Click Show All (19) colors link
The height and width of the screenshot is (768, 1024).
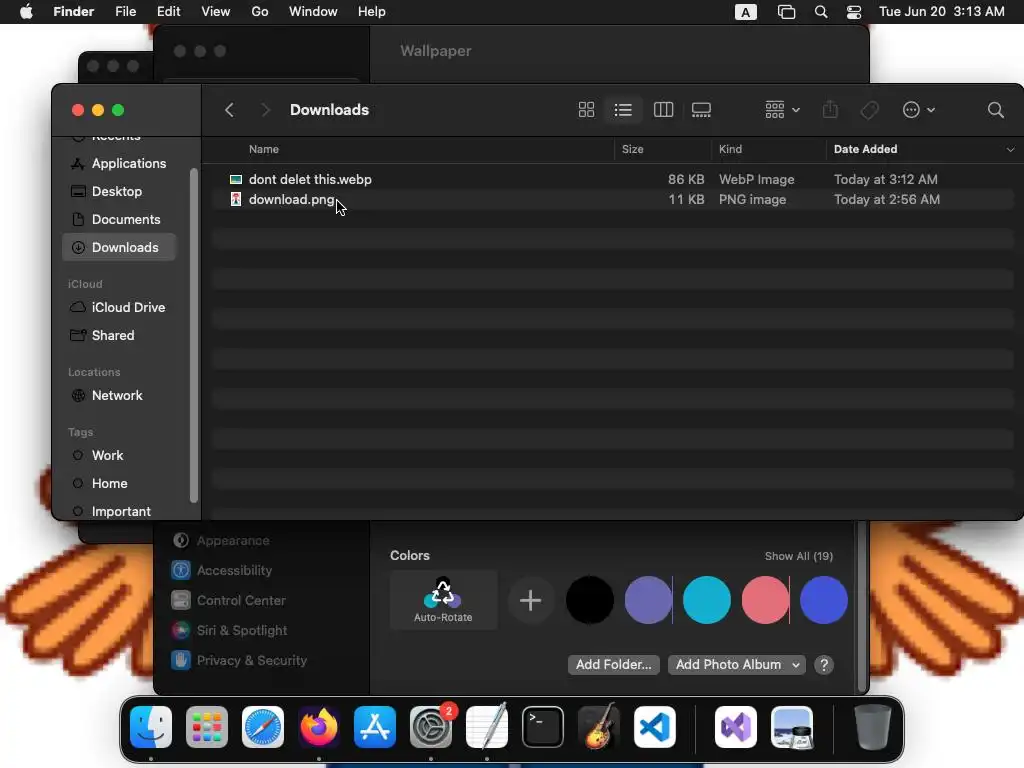click(x=799, y=556)
